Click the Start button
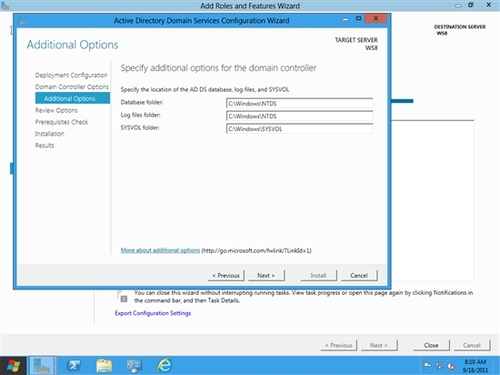 click(13, 366)
